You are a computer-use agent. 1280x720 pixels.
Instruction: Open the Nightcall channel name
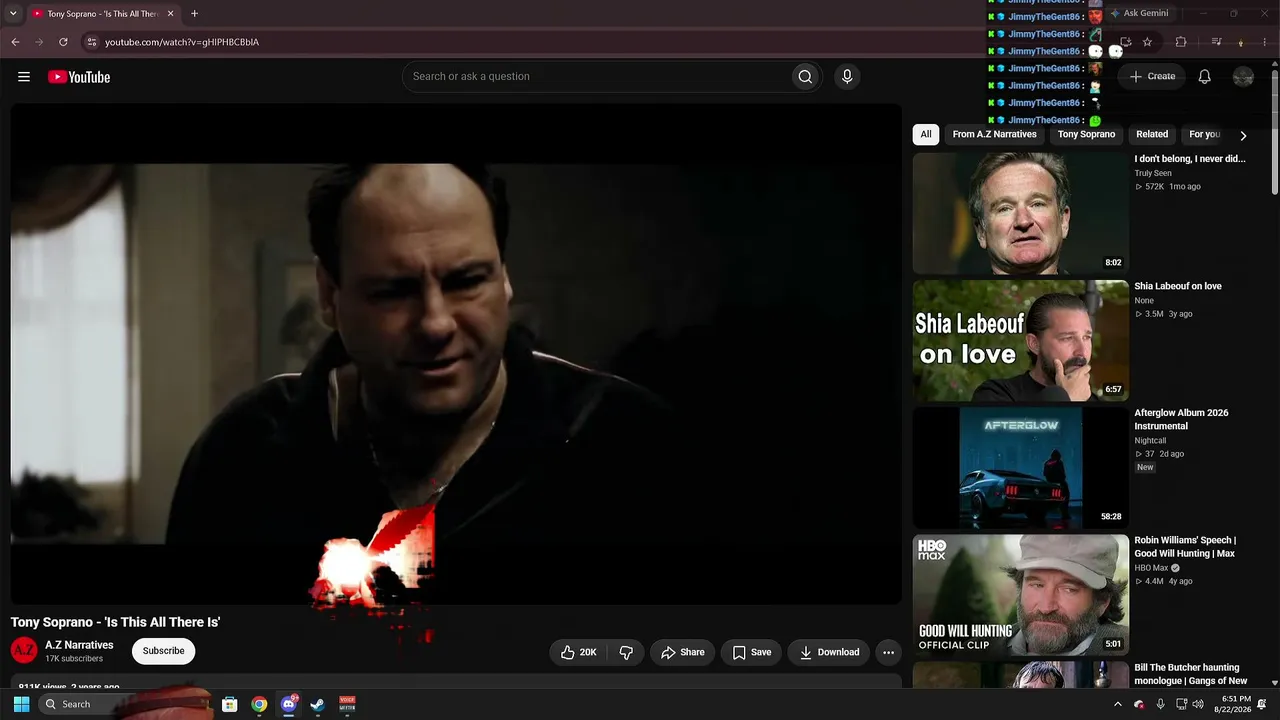click(1150, 440)
